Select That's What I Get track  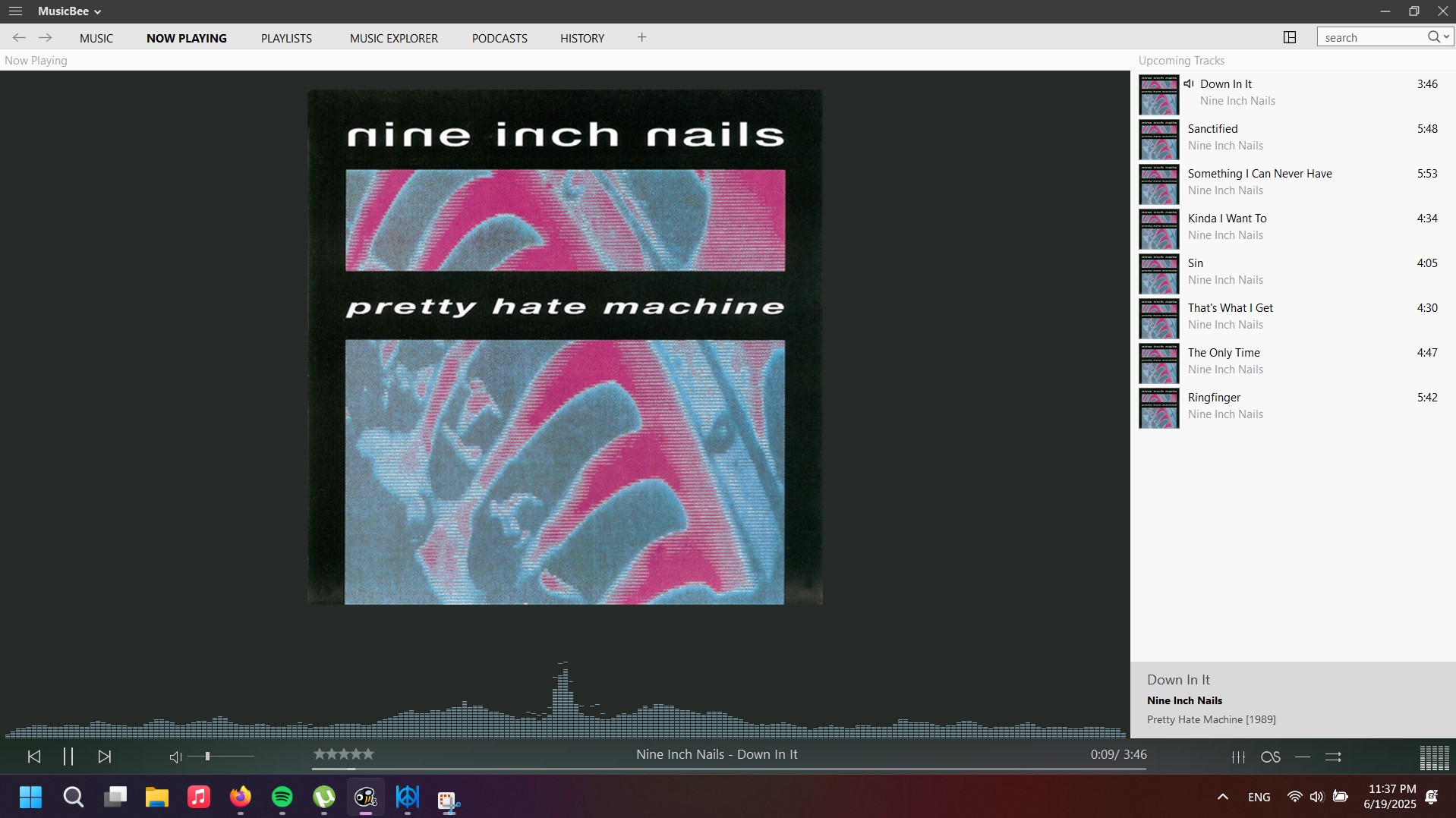1294,317
